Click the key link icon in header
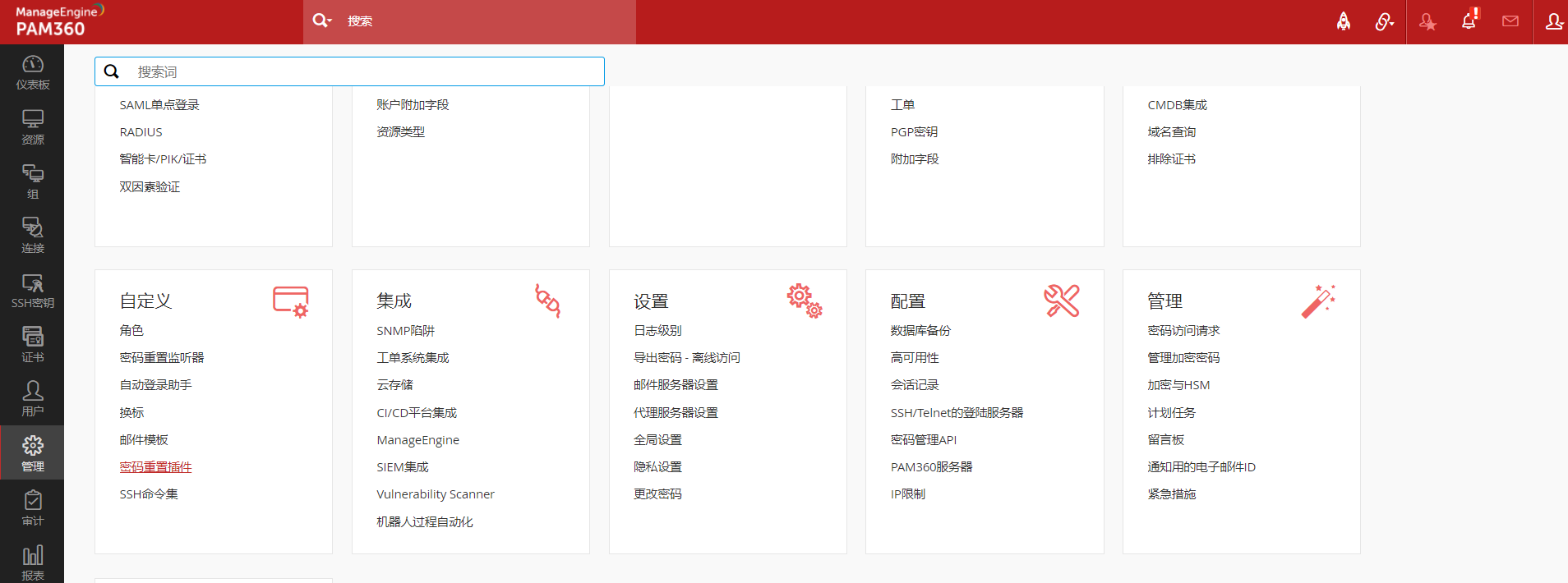The width and height of the screenshot is (1568, 583). click(1385, 21)
